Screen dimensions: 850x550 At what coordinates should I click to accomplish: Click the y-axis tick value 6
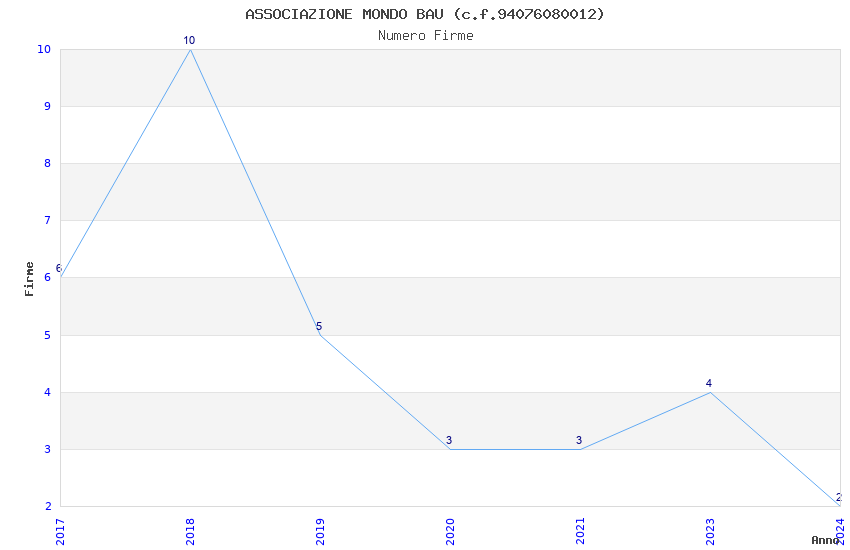(48, 277)
